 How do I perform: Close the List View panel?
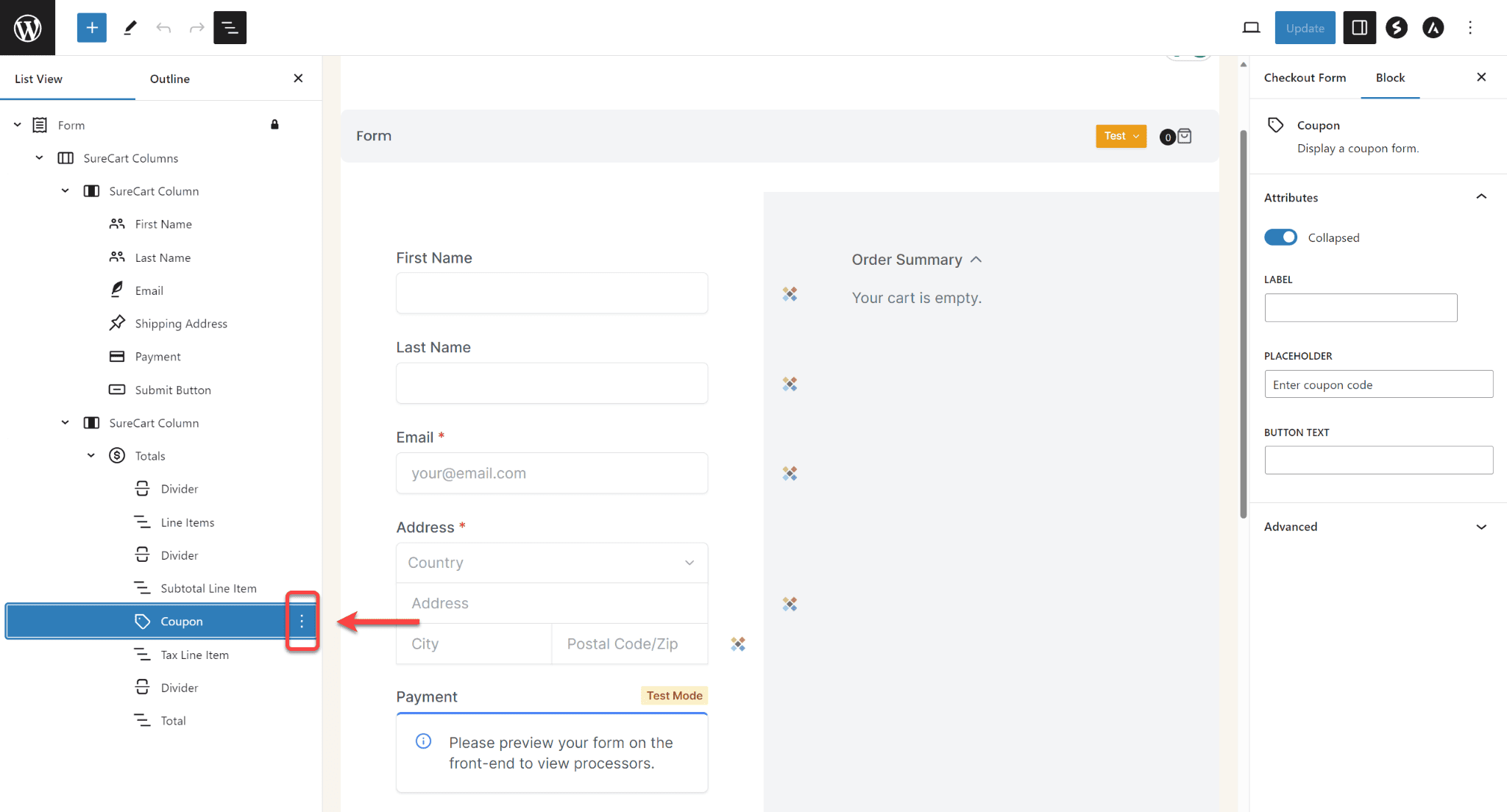pyautogui.click(x=298, y=78)
